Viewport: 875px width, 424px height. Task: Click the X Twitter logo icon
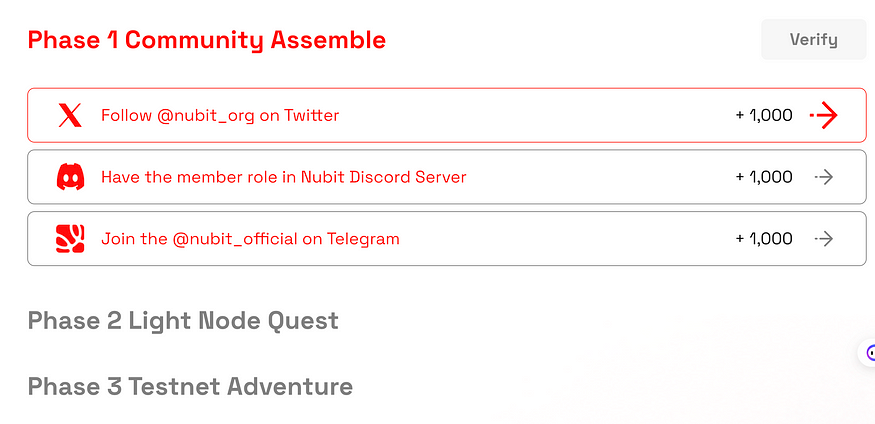[x=70, y=115]
